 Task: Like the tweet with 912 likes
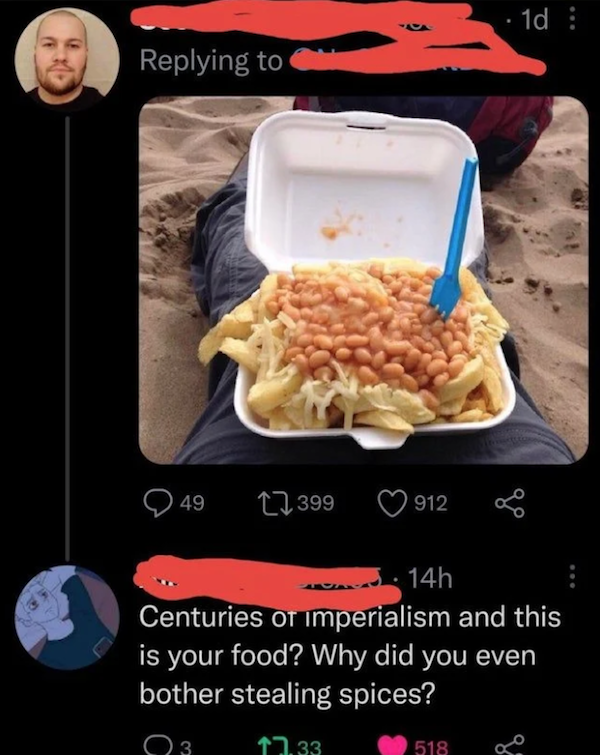[x=393, y=503]
